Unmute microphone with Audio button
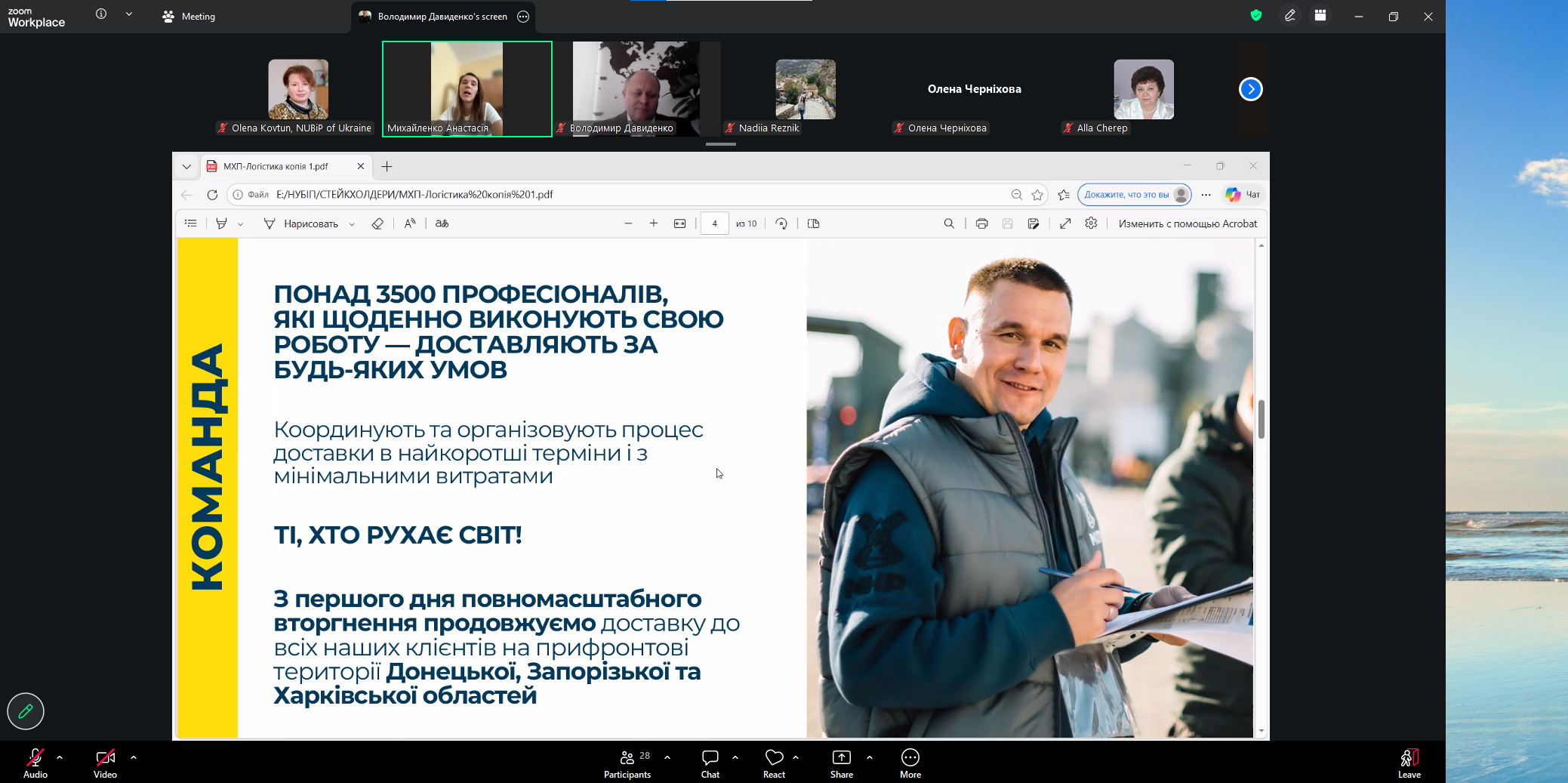Image resolution: width=1568 pixels, height=783 pixels. coord(35,763)
